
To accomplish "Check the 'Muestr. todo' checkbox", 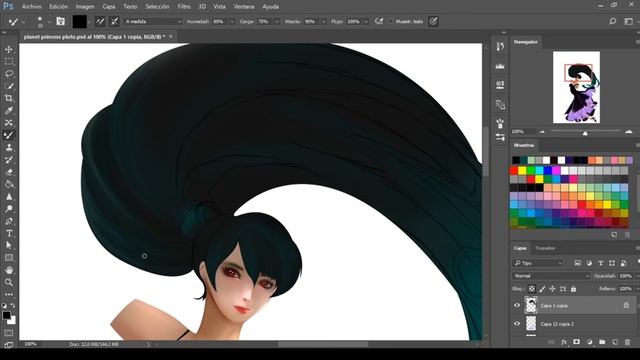I will pos(391,21).
